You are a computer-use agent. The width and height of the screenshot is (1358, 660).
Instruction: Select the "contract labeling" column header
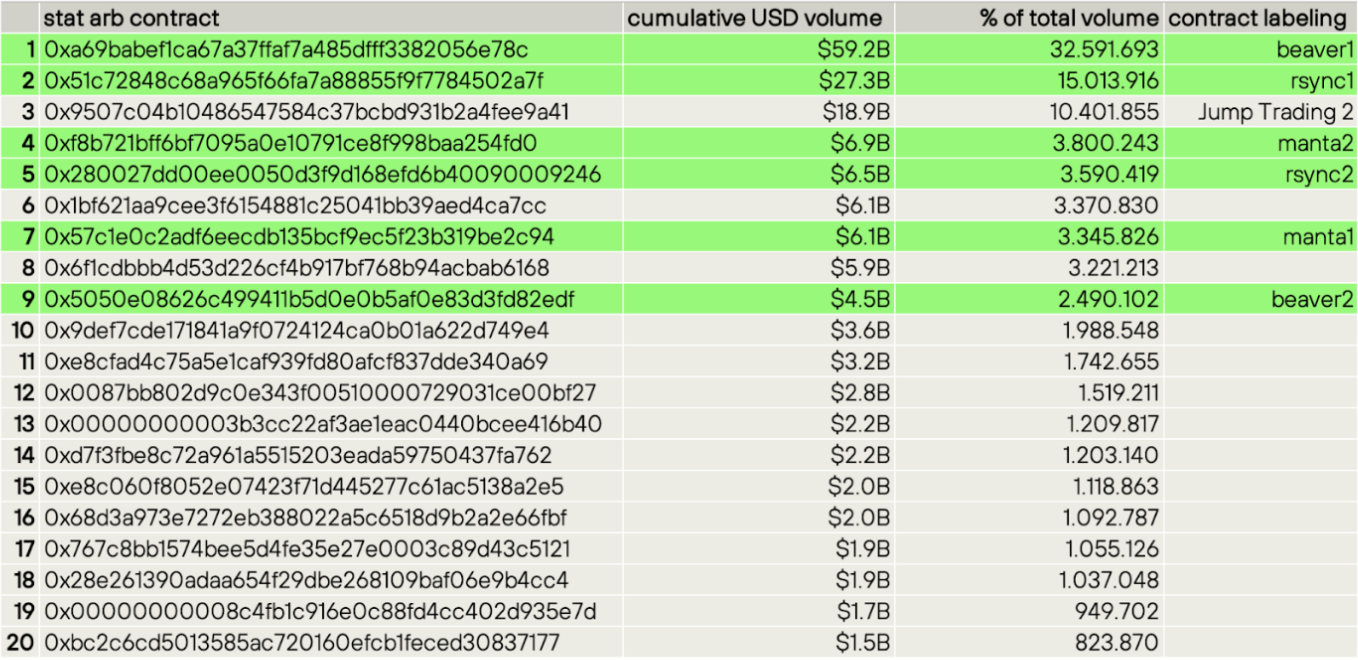[1257, 18]
